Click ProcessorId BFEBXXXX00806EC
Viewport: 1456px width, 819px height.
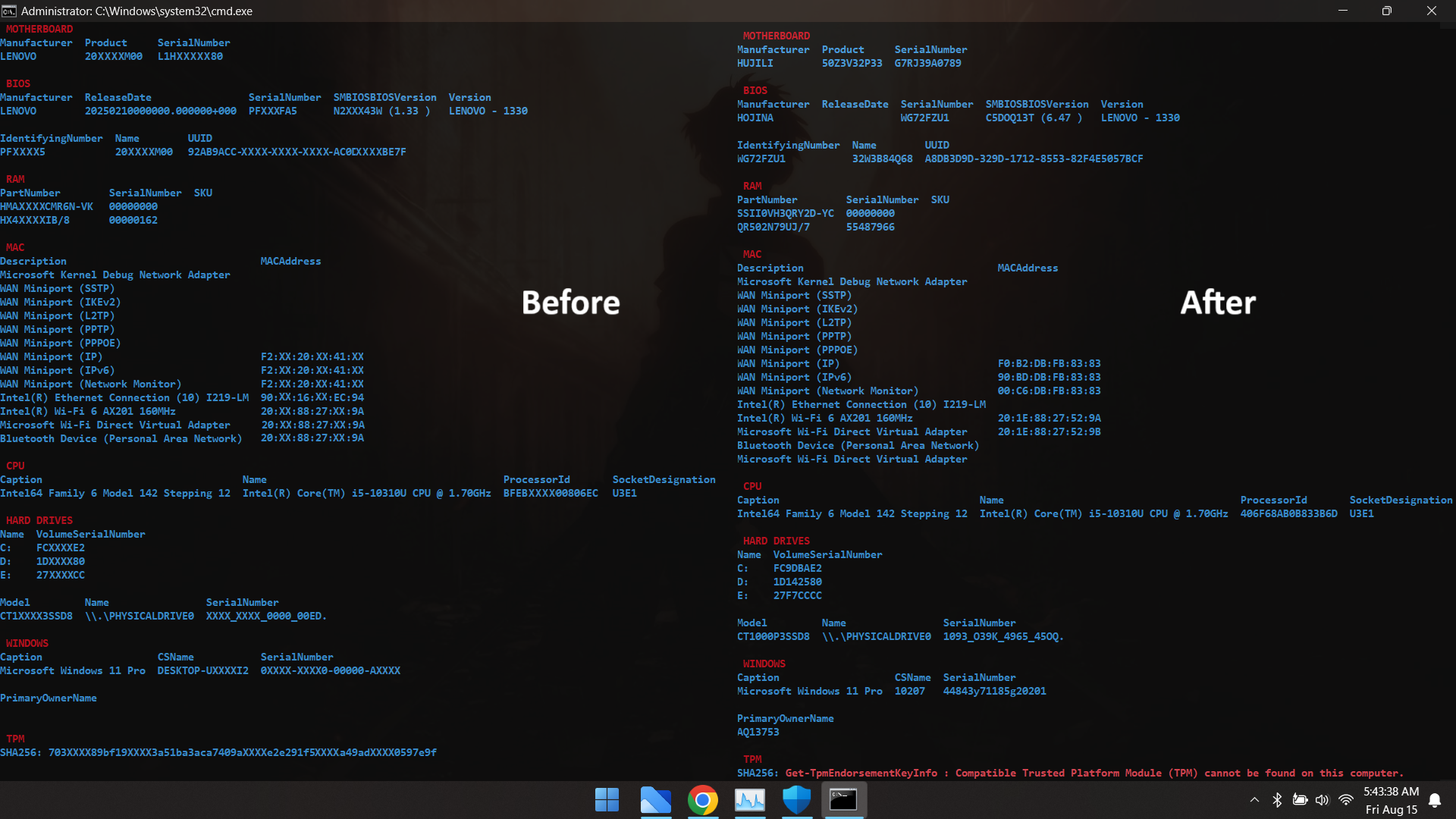tap(551, 493)
